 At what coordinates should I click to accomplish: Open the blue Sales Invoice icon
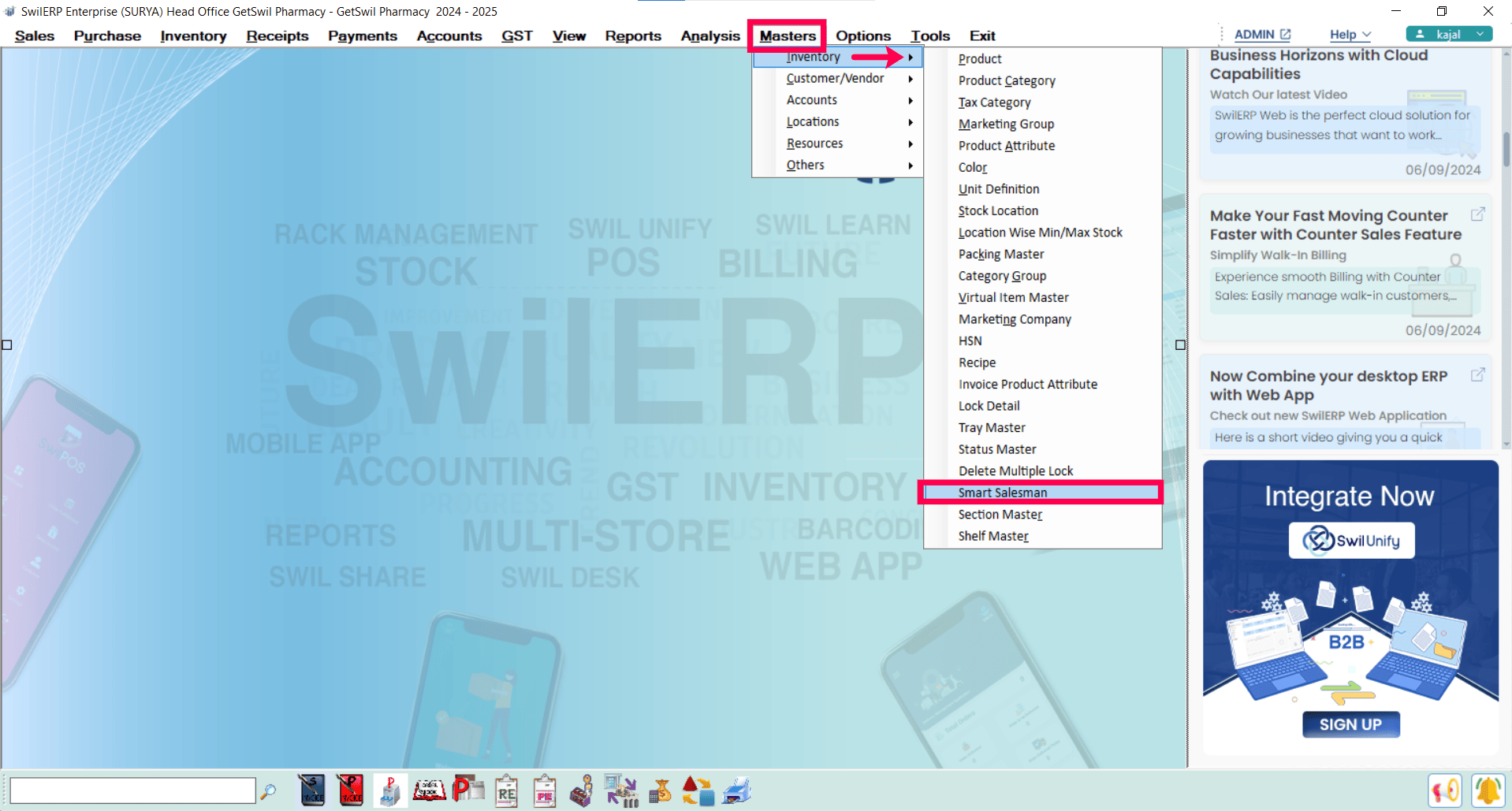[312, 791]
